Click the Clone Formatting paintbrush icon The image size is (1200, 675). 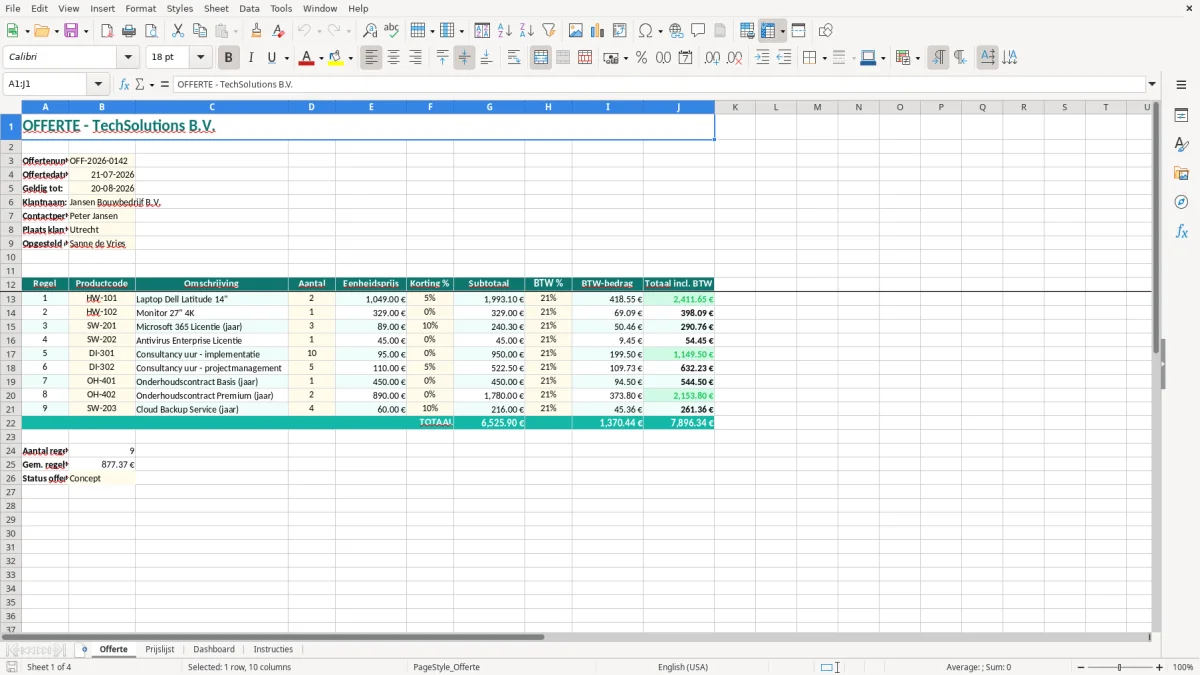[256, 31]
